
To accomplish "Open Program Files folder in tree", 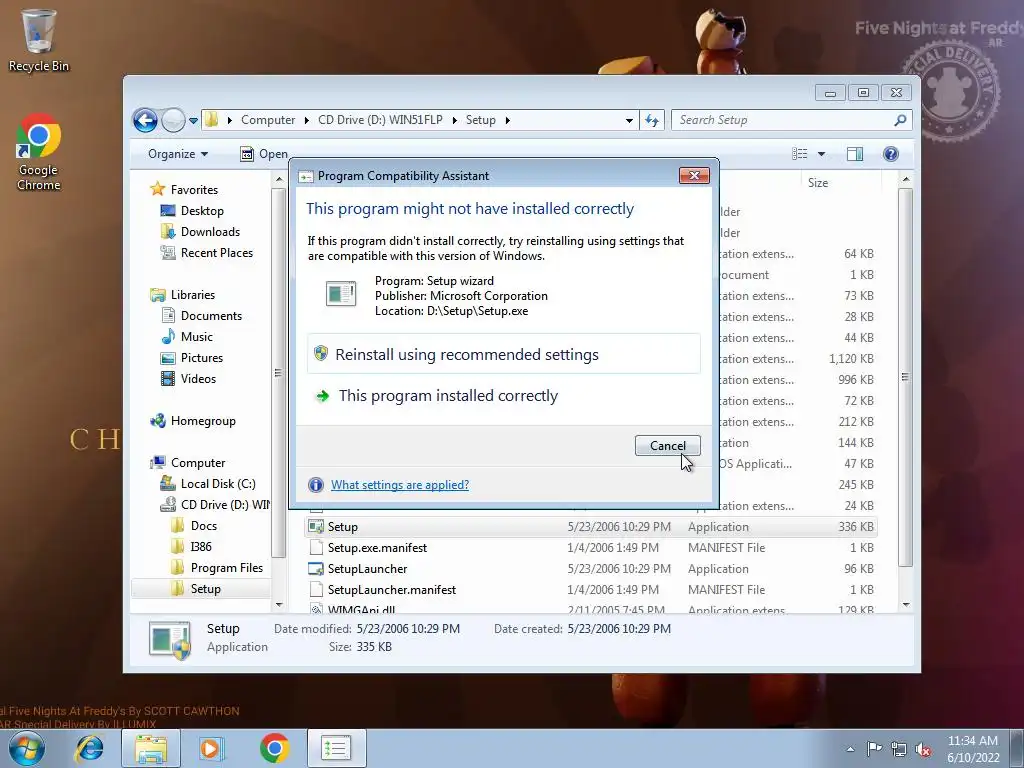I will coord(226,568).
